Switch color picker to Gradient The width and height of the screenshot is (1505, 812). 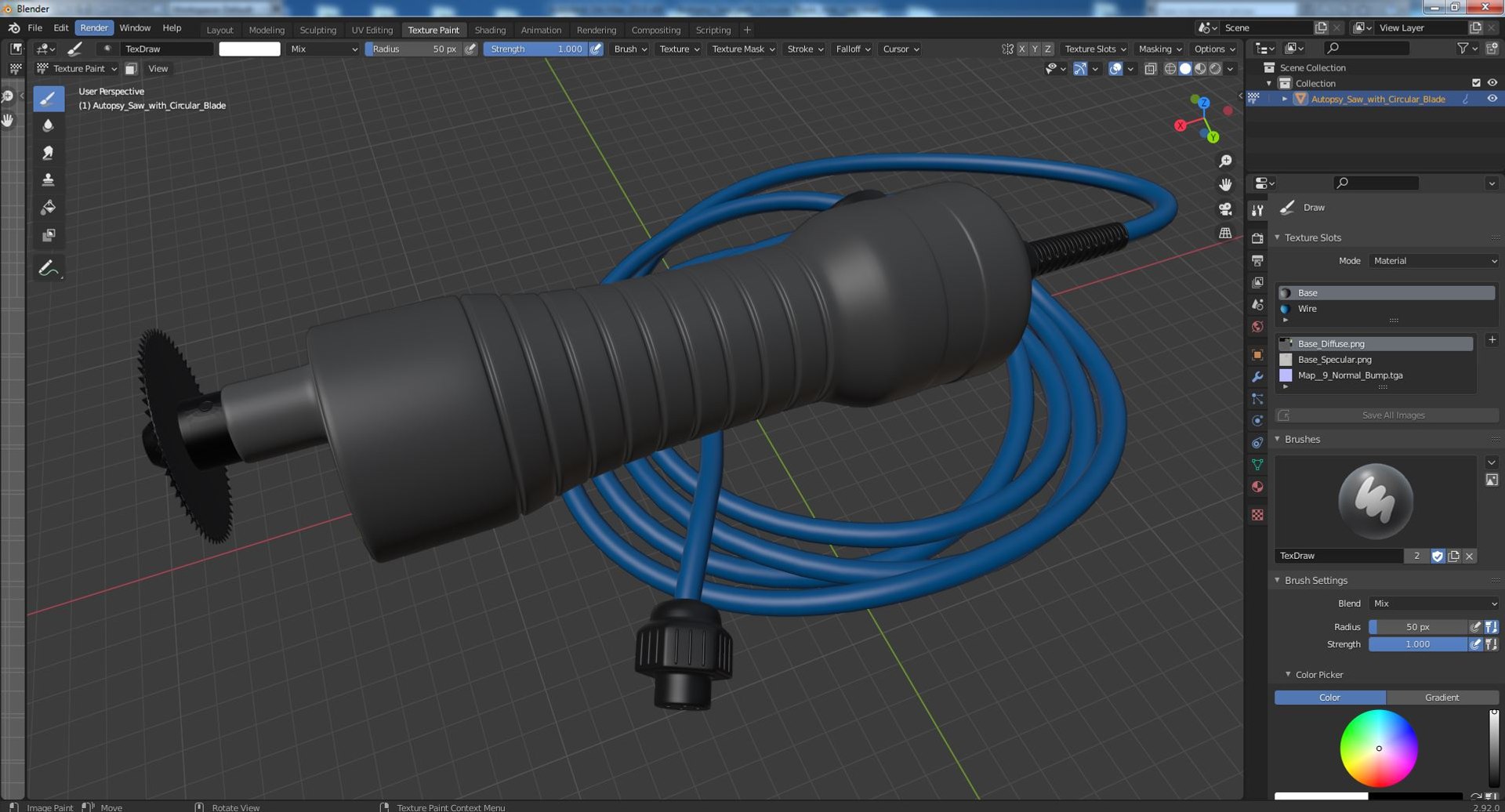click(1442, 698)
